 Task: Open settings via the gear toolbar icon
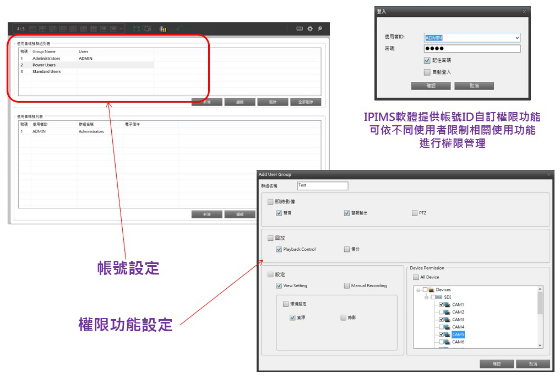310,29
